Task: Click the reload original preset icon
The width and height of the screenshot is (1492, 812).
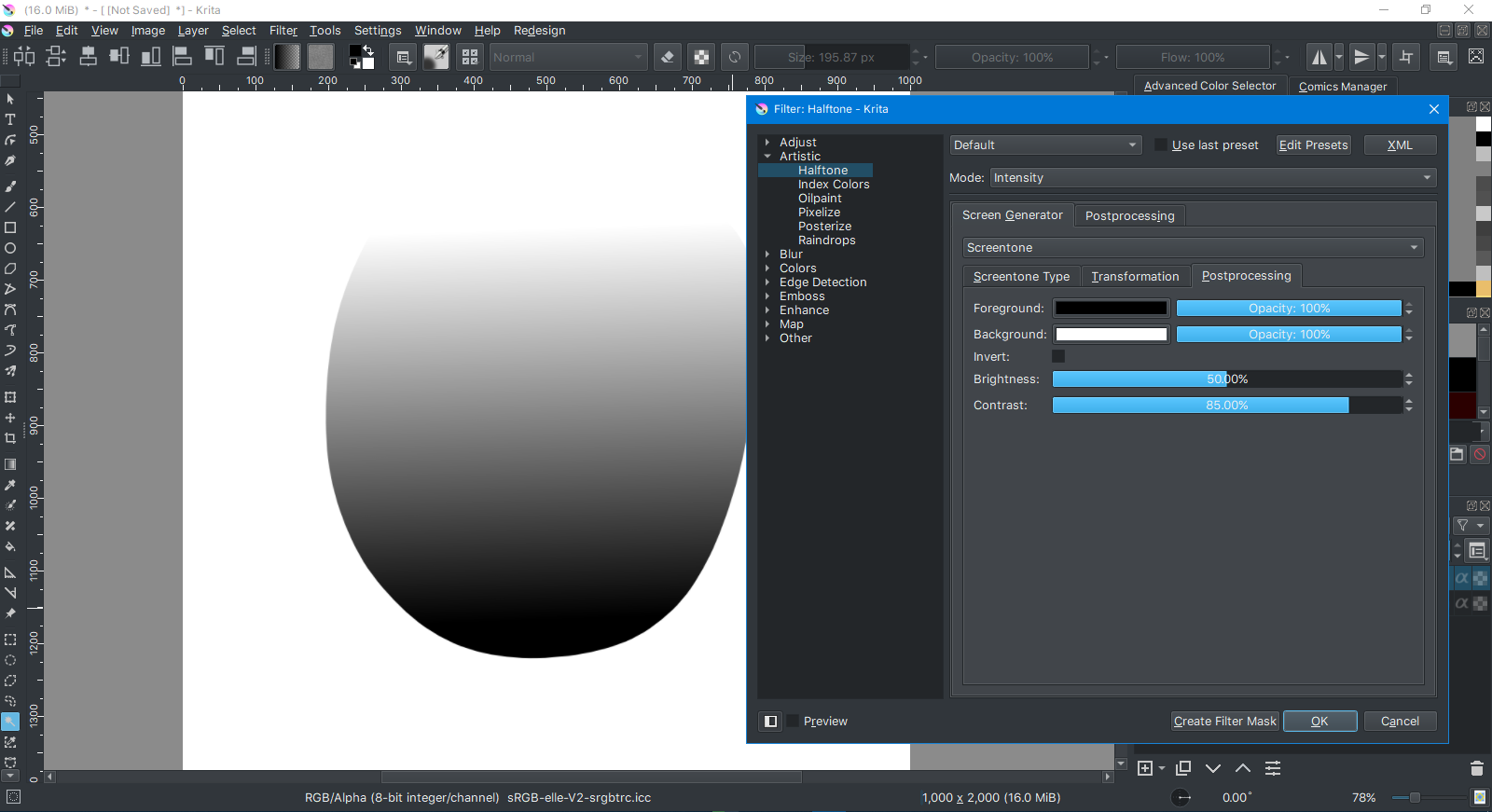Action: tap(735, 58)
